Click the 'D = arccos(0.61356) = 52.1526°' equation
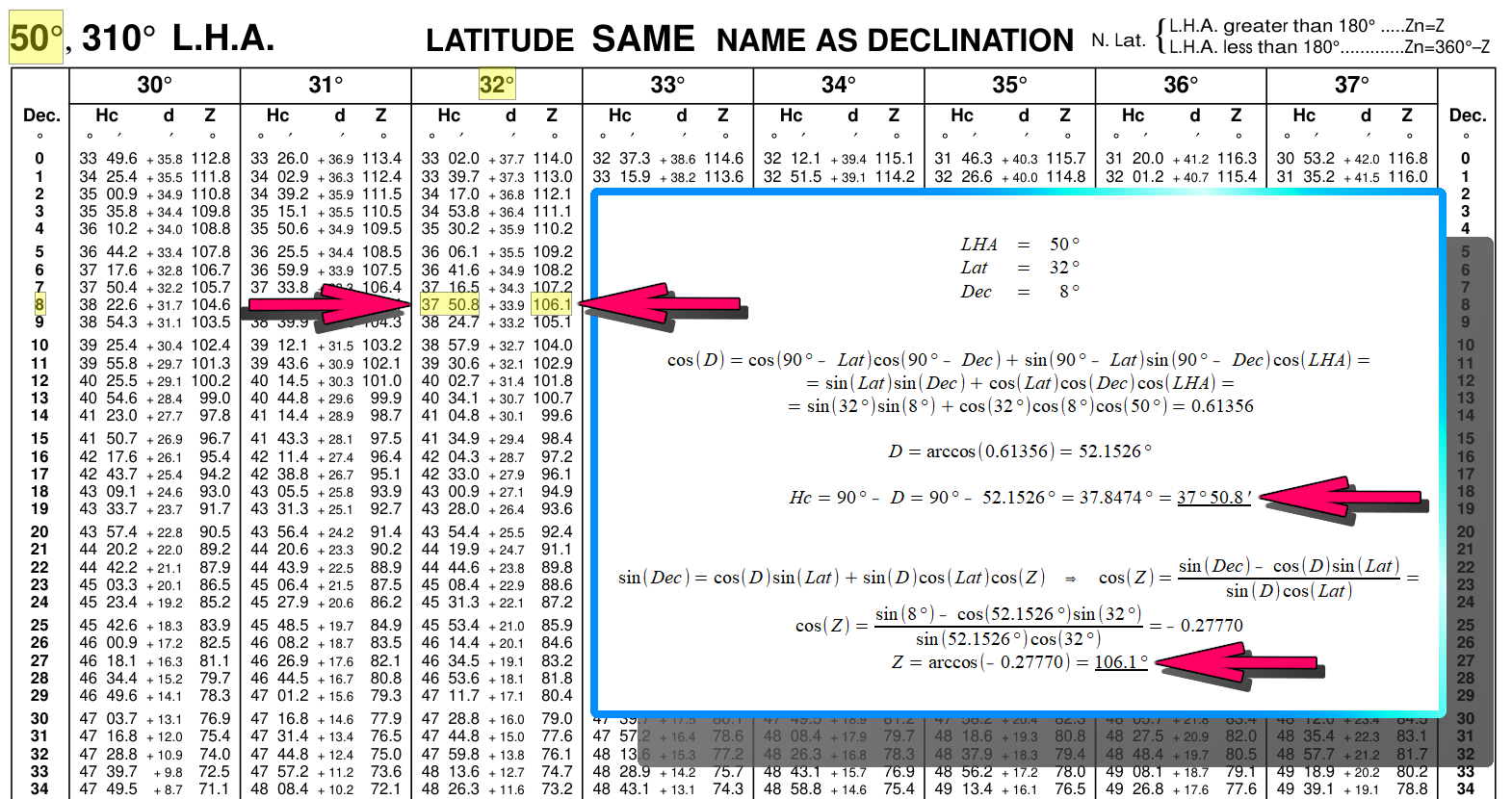The image size is (1512, 799). pos(1020,451)
